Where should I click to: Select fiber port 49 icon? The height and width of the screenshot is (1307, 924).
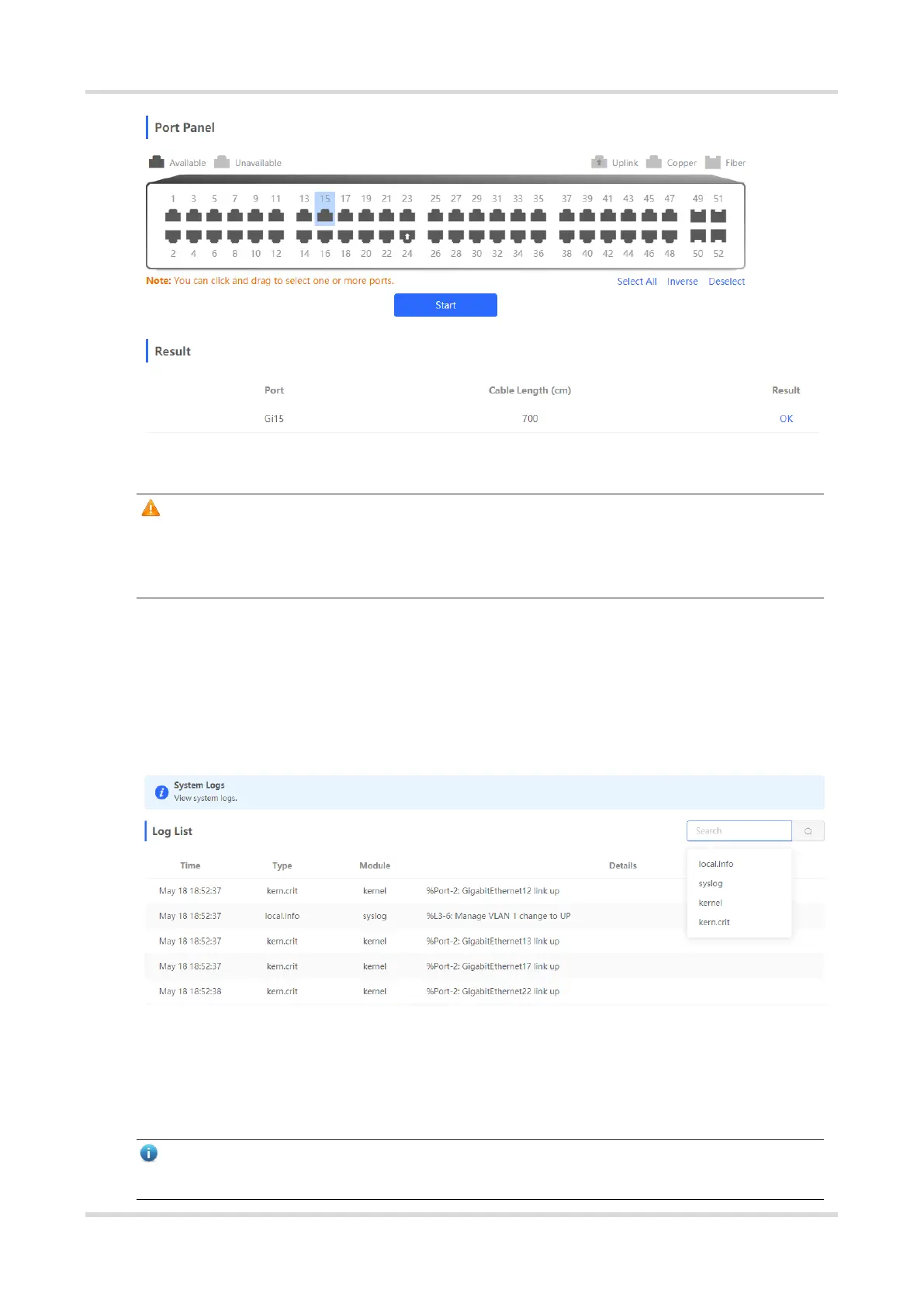pyautogui.click(x=698, y=215)
